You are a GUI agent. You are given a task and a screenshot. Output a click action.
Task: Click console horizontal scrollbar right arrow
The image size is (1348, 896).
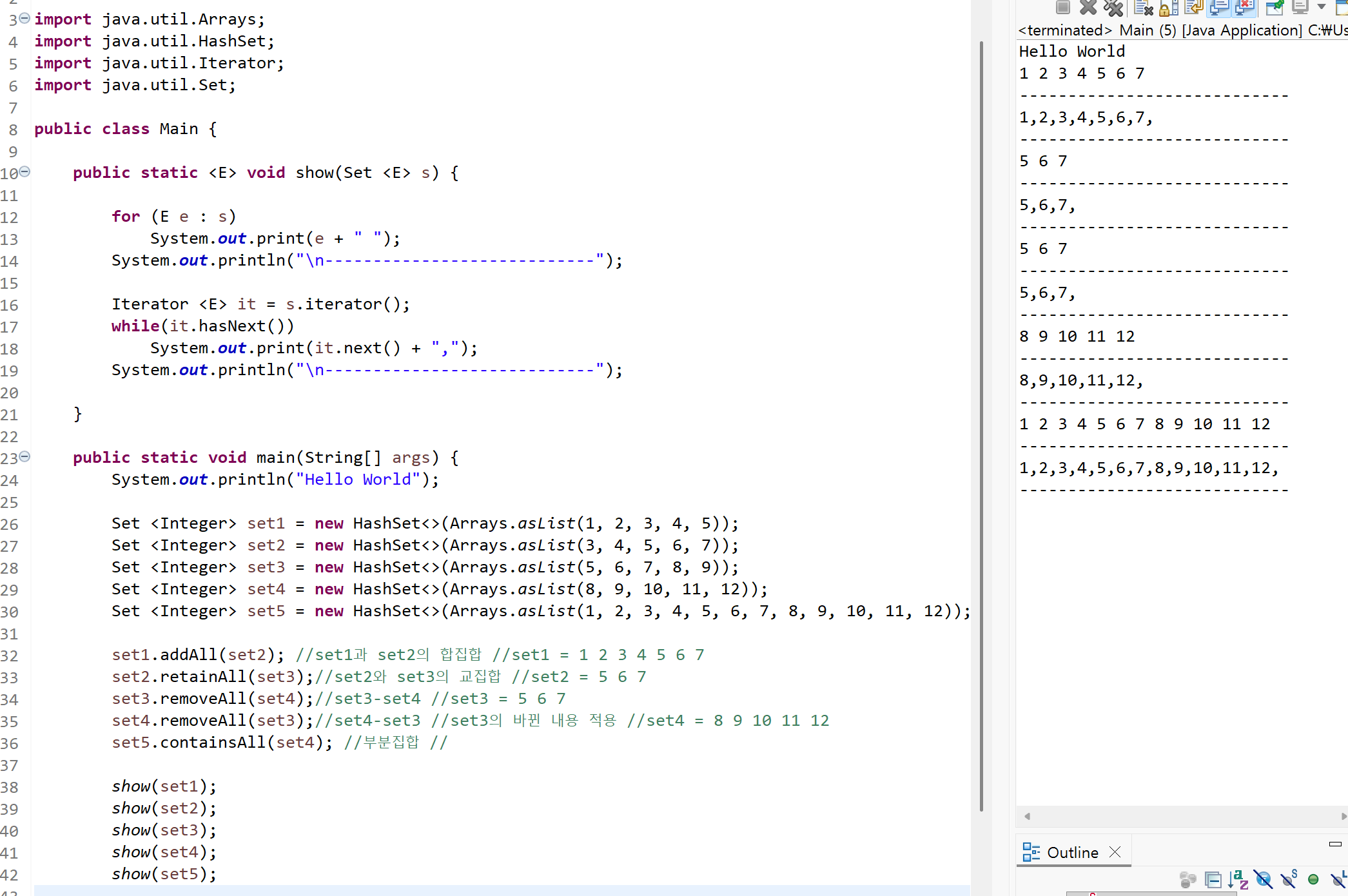click(1343, 816)
